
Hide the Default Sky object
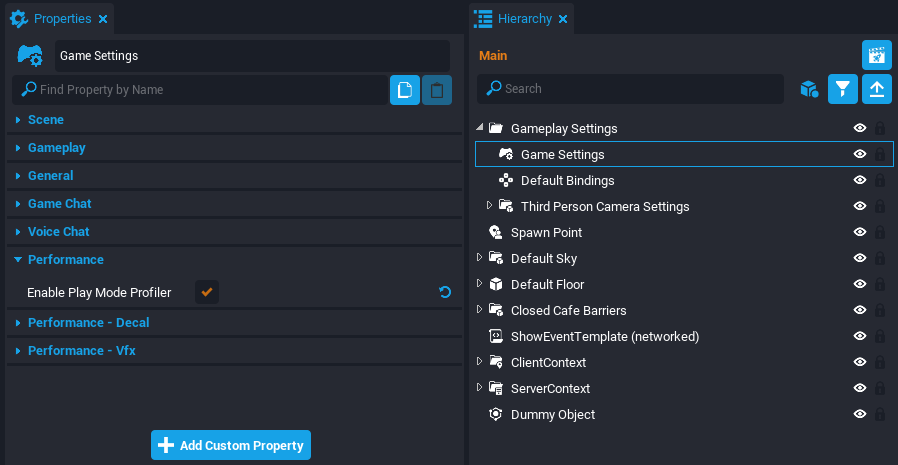pyautogui.click(x=859, y=259)
